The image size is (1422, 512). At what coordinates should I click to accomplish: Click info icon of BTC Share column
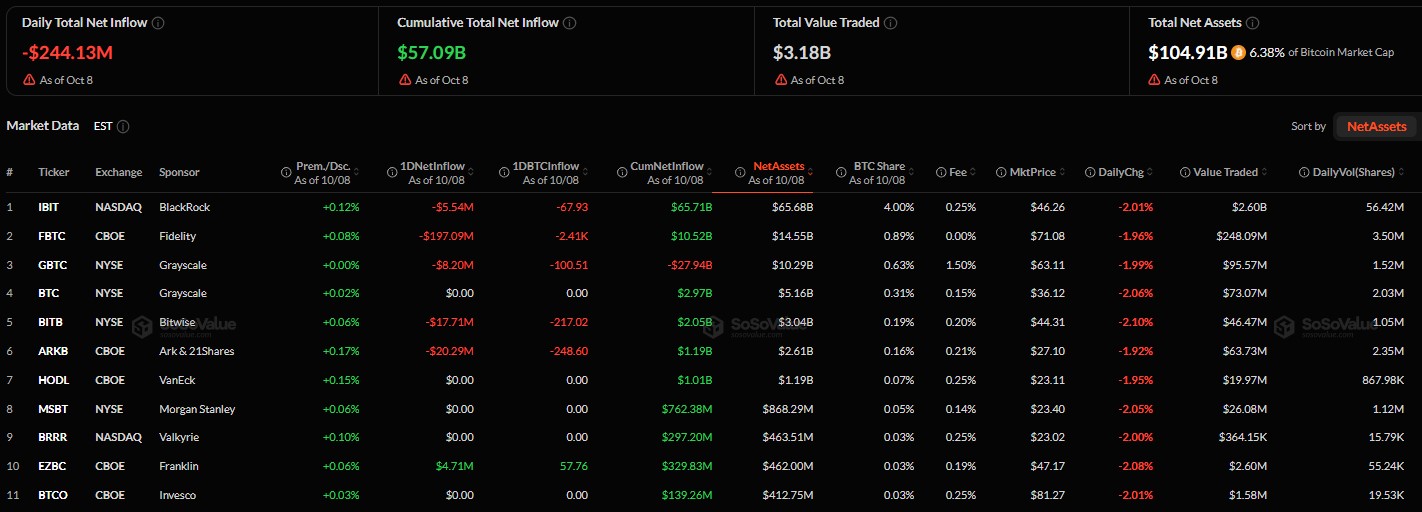[x=842, y=172]
